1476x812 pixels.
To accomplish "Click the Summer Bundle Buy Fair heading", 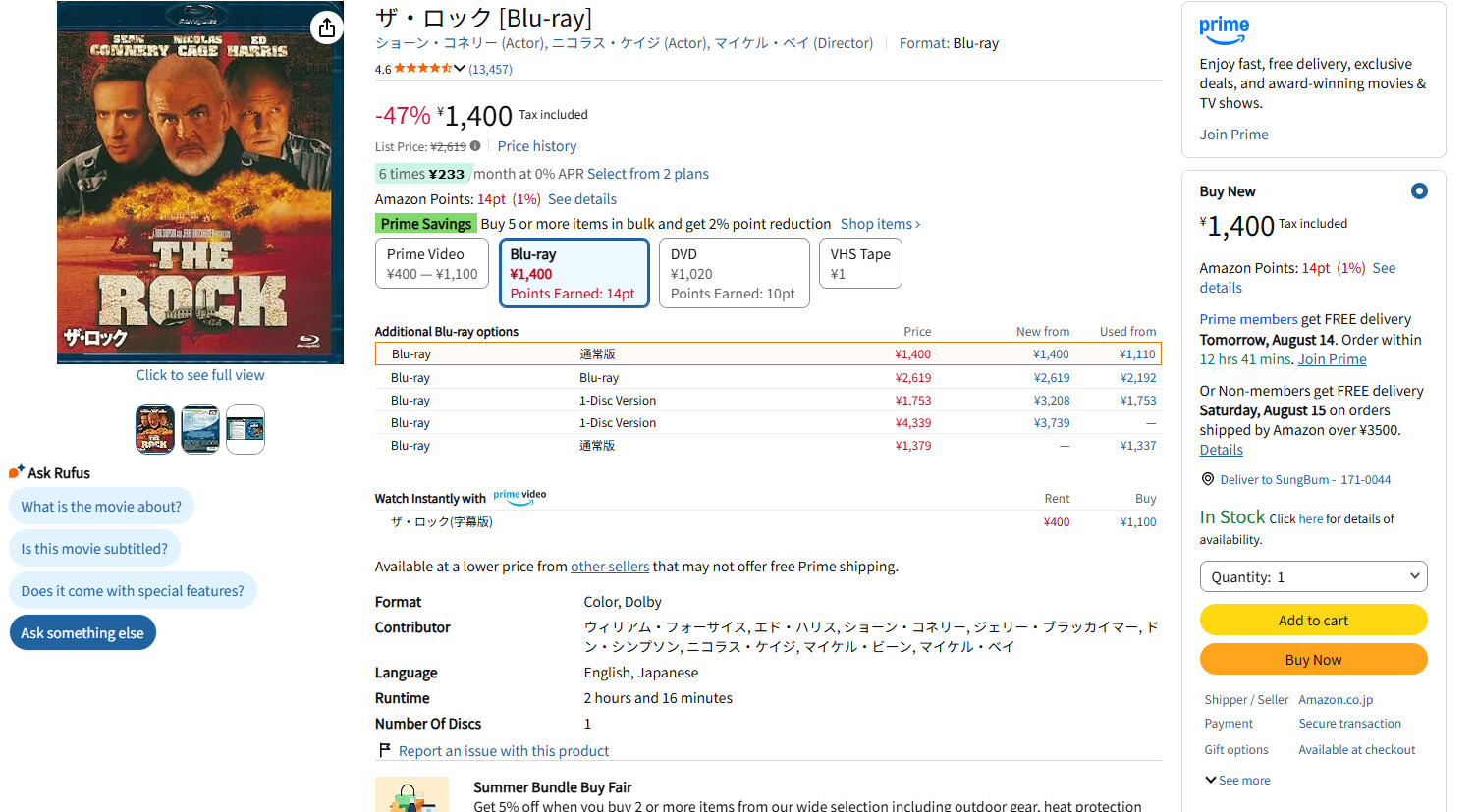I will pos(552,787).
